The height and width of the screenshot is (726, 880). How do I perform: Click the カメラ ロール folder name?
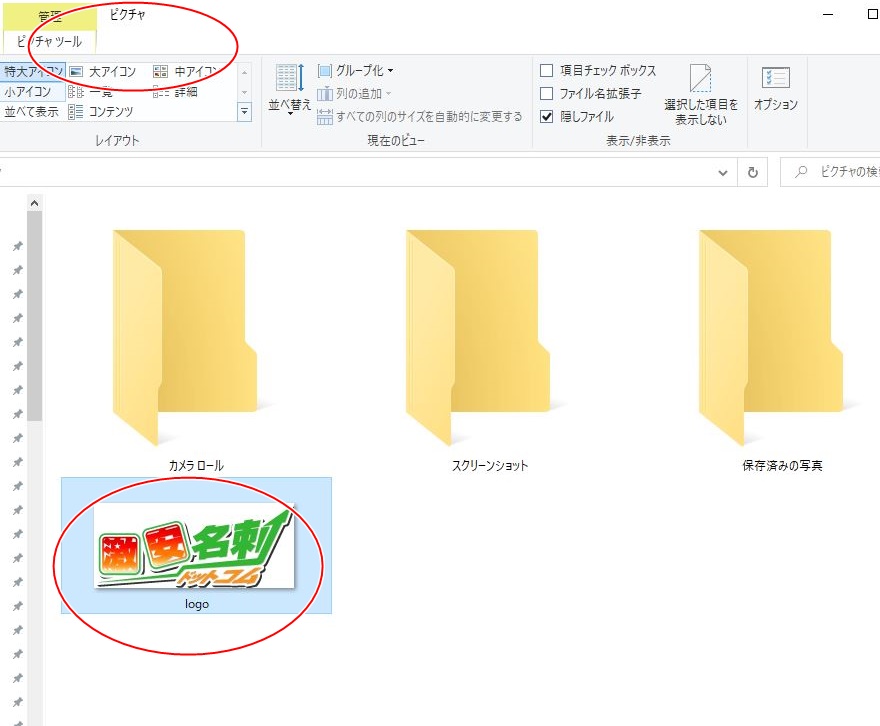tap(196, 466)
